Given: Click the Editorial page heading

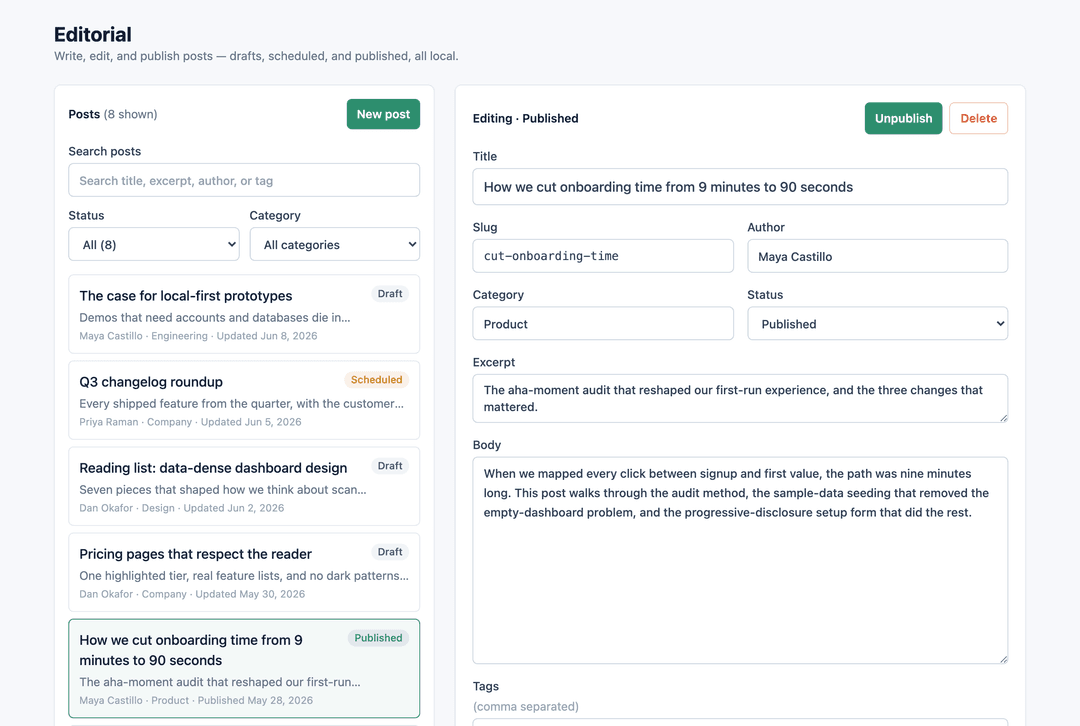Looking at the screenshot, I should click(x=93, y=34).
